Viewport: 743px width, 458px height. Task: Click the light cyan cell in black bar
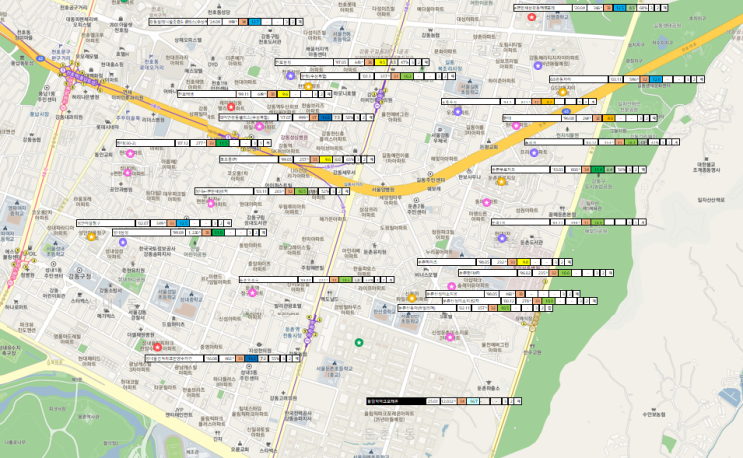tap(472, 401)
